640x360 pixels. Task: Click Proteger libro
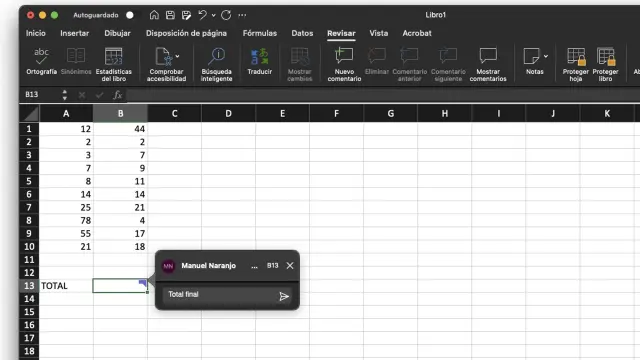click(605, 64)
